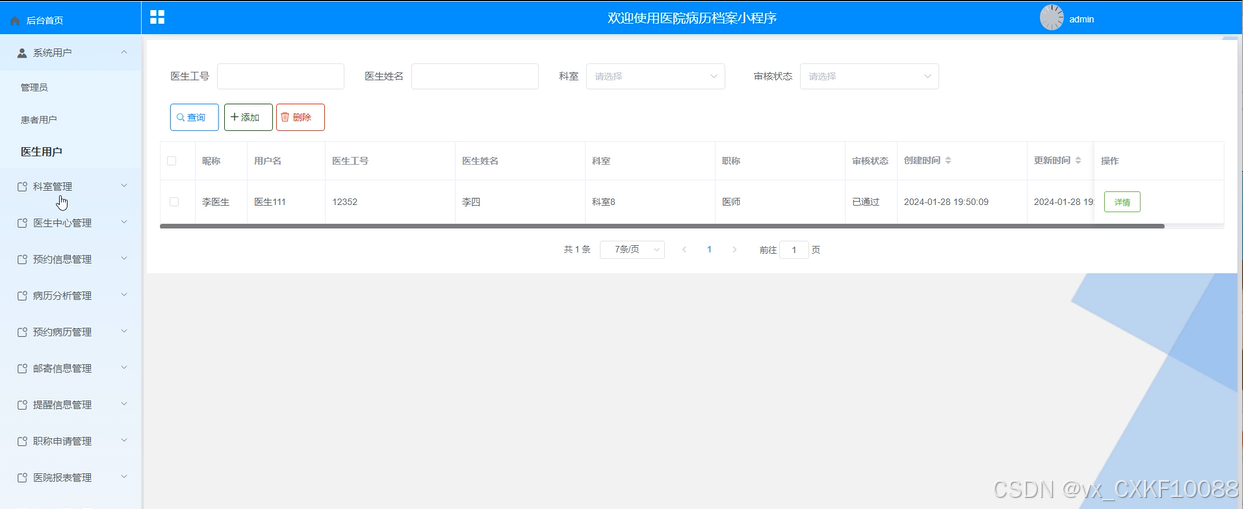
Task: Sort by 更新时间 using sort arrows
Action: (x=1078, y=160)
